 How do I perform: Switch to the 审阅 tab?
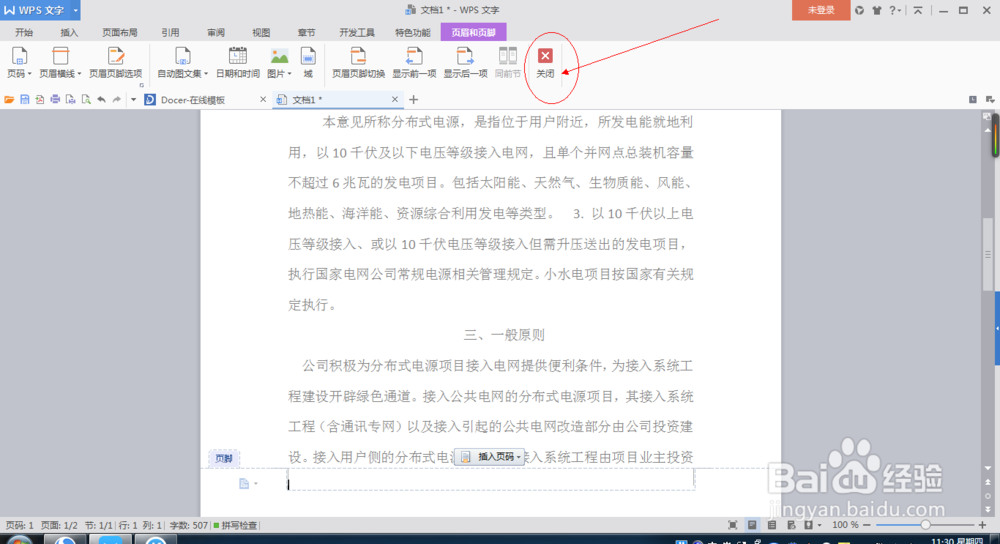tap(216, 33)
